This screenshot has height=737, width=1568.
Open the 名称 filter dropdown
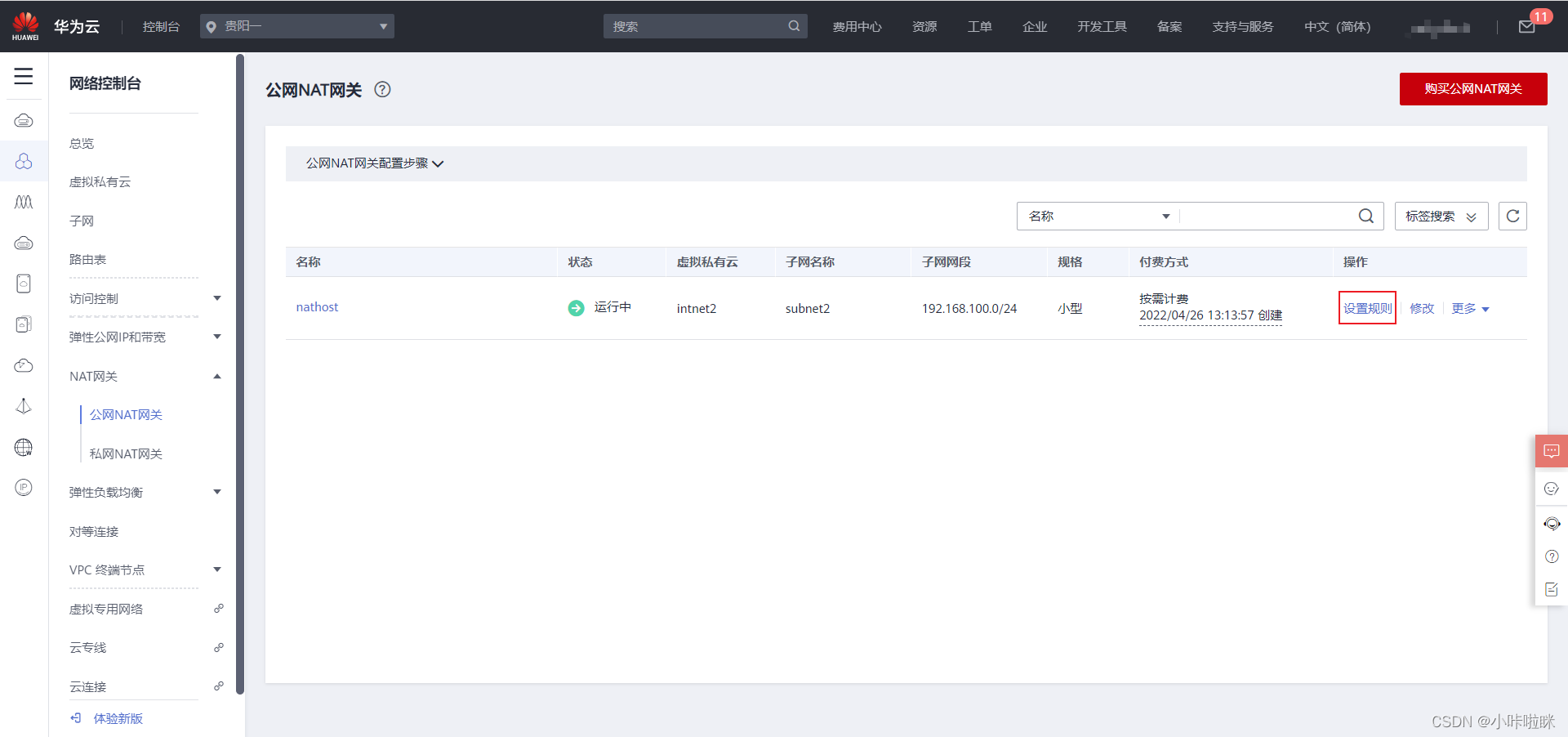(1098, 217)
